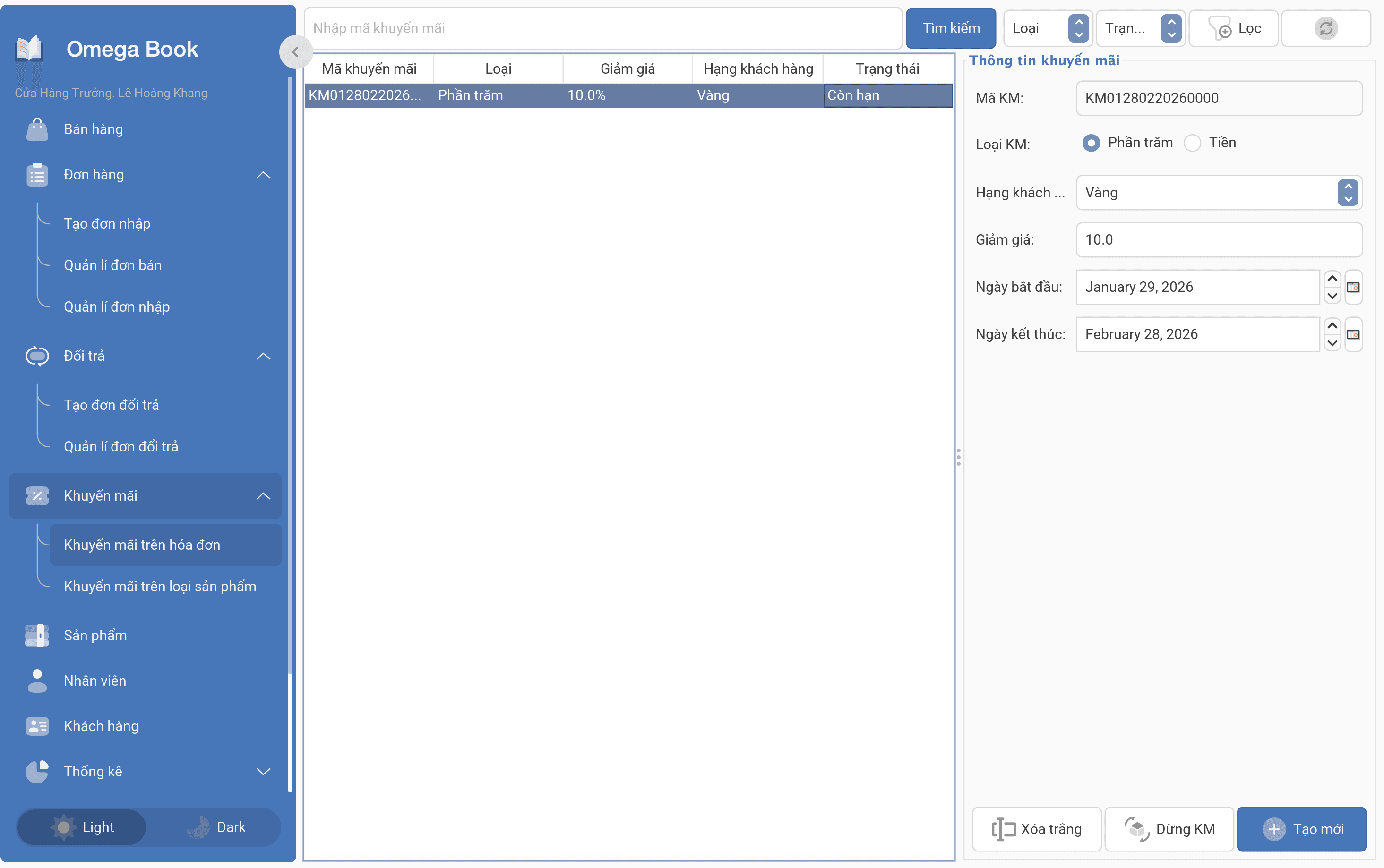
Task: Switch to Light theme
Action: pos(82,827)
